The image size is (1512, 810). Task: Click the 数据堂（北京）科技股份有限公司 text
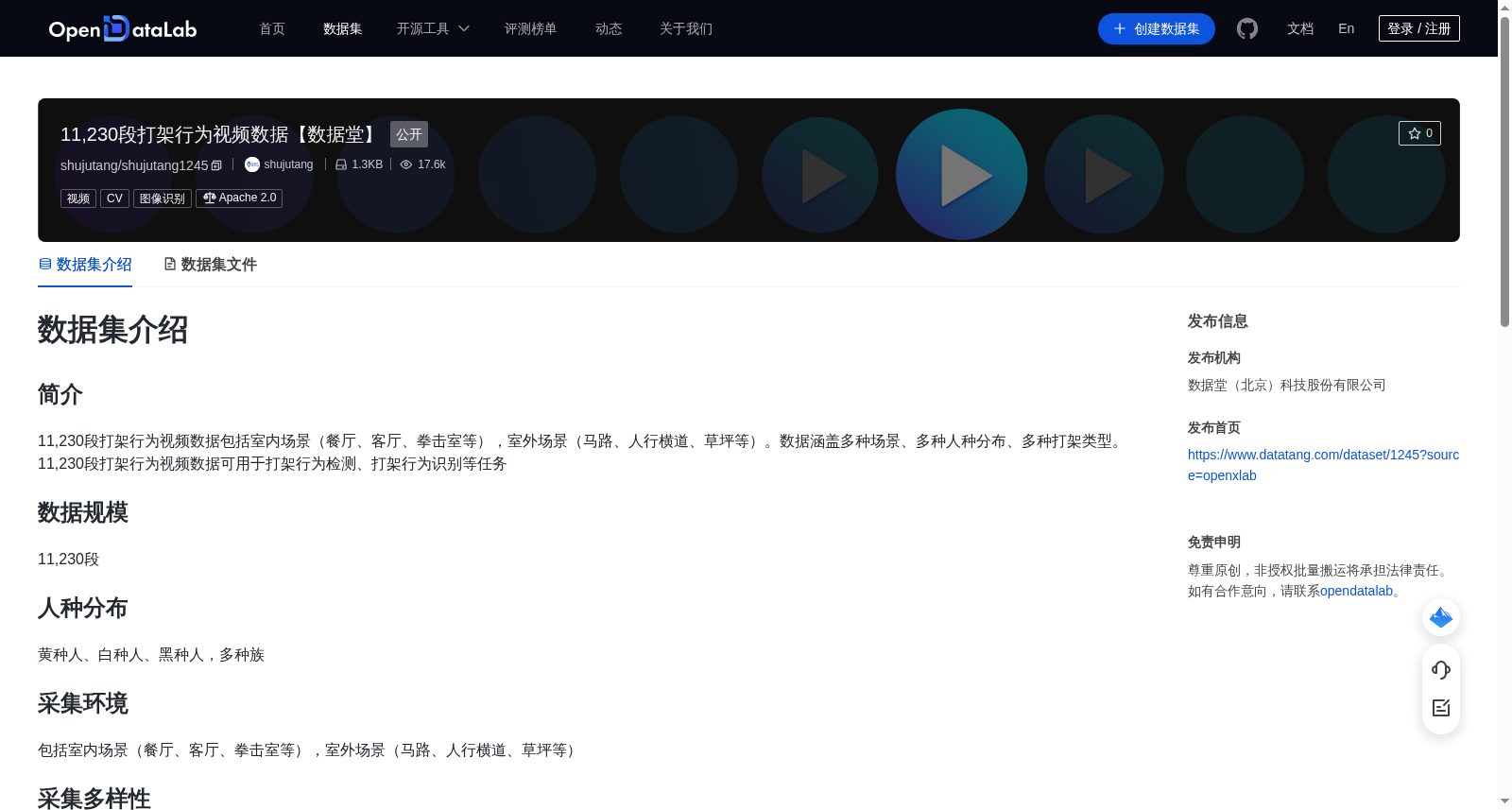tap(1287, 385)
